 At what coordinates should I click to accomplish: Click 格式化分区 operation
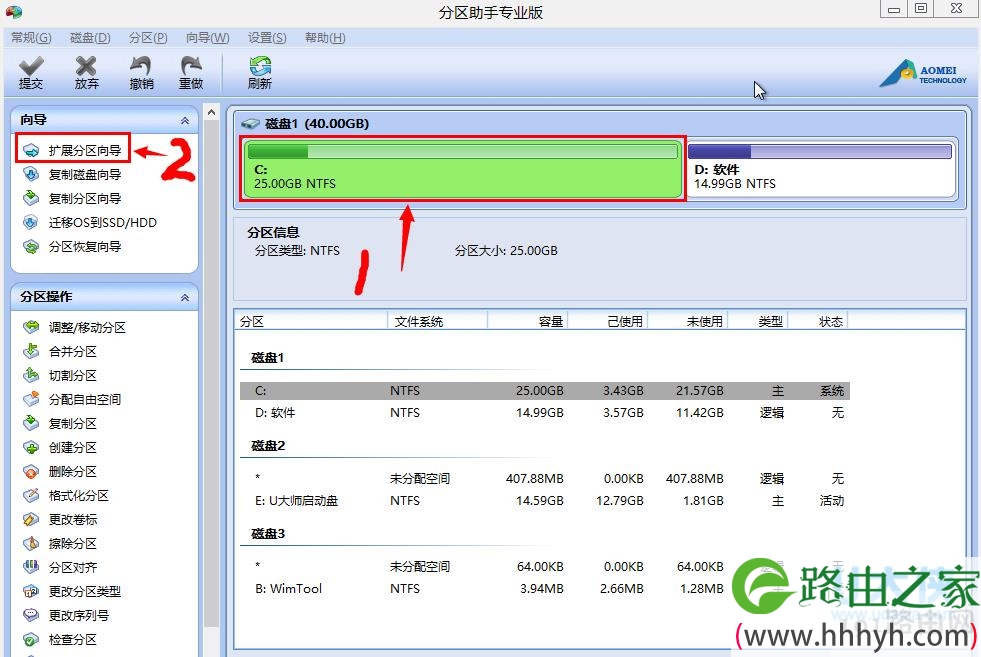79,496
